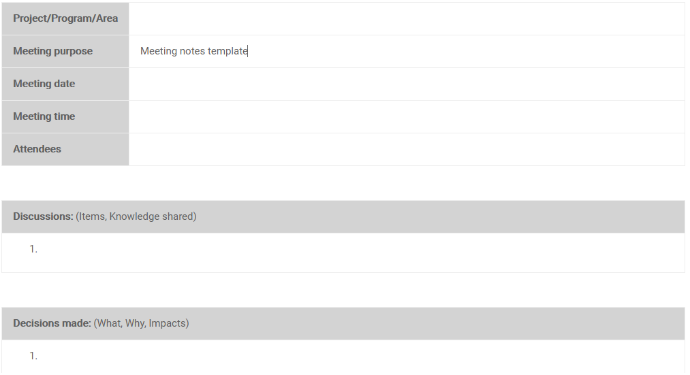Image resolution: width=690 pixels, height=375 pixels.
Task: Click the Decisions made header row
Action: (x=343, y=324)
